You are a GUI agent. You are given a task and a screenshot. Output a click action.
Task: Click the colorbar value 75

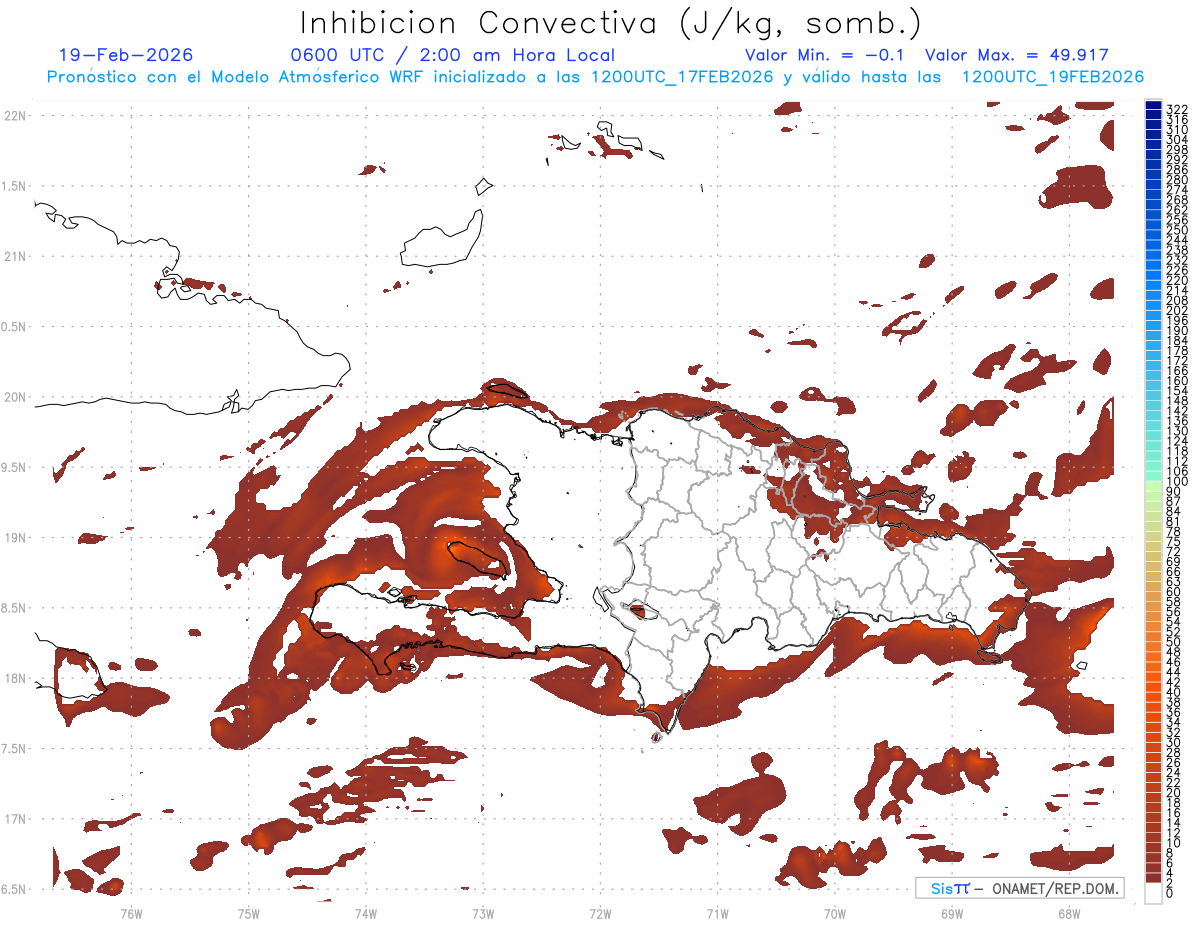click(1174, 541)
